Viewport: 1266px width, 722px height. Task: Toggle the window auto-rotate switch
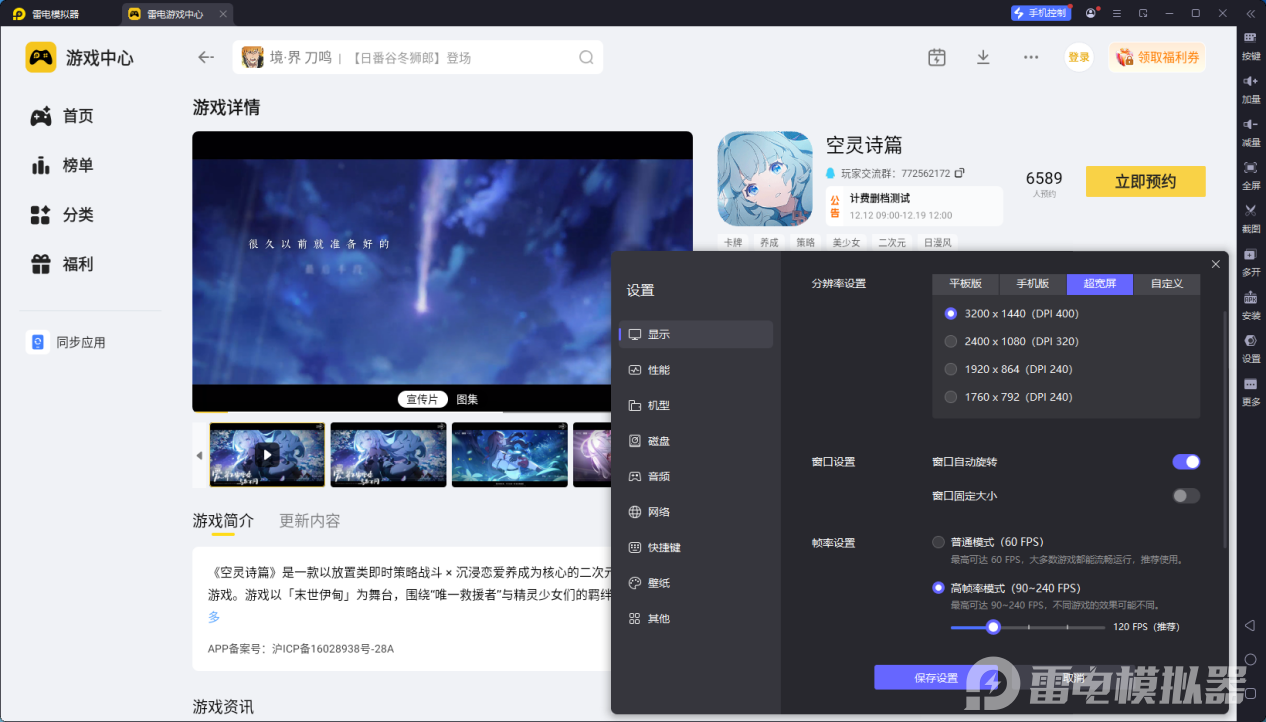pos(1185,462)
